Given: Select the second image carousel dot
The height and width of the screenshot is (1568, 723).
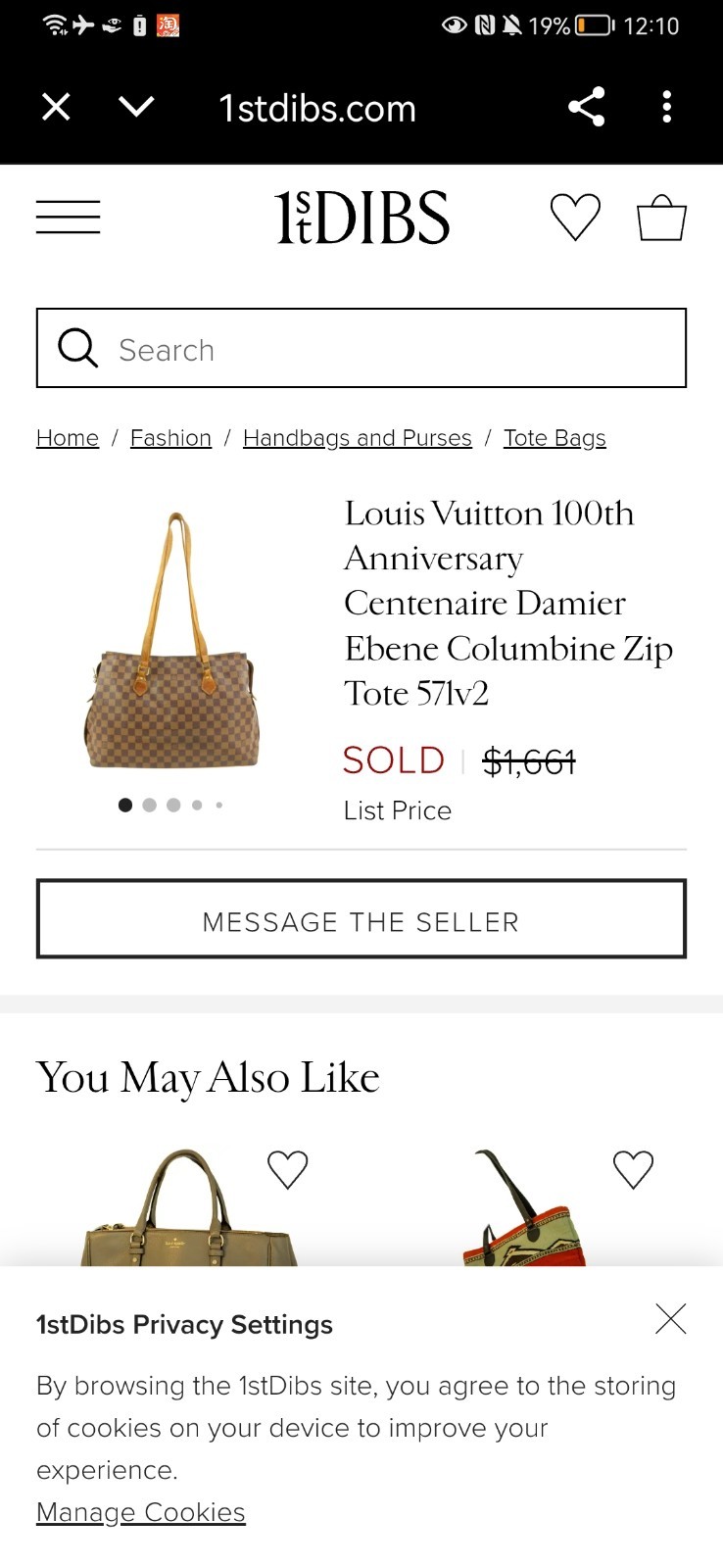Looking at the screenshot, I should coord(149,805).
